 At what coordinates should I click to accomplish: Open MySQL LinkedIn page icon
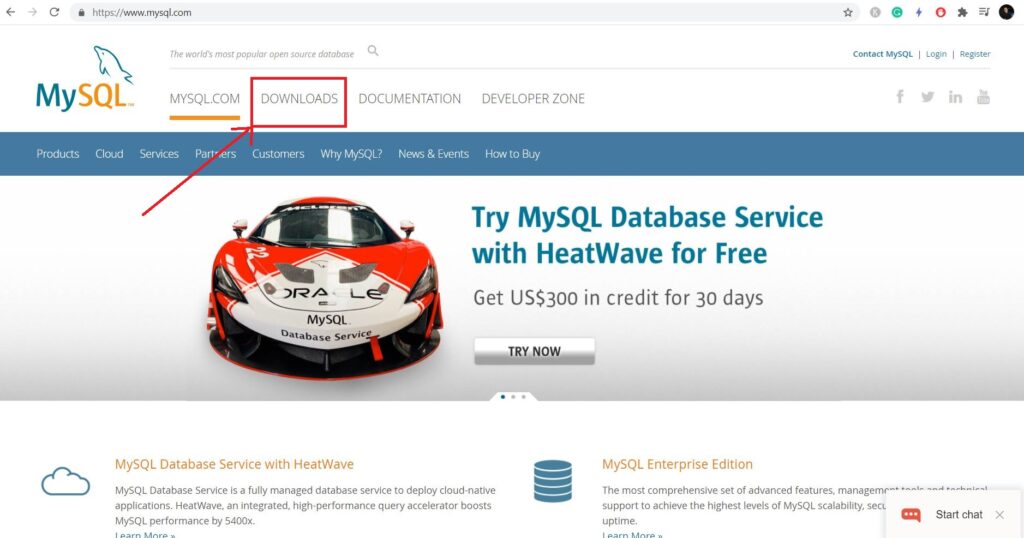click(955, 97)
